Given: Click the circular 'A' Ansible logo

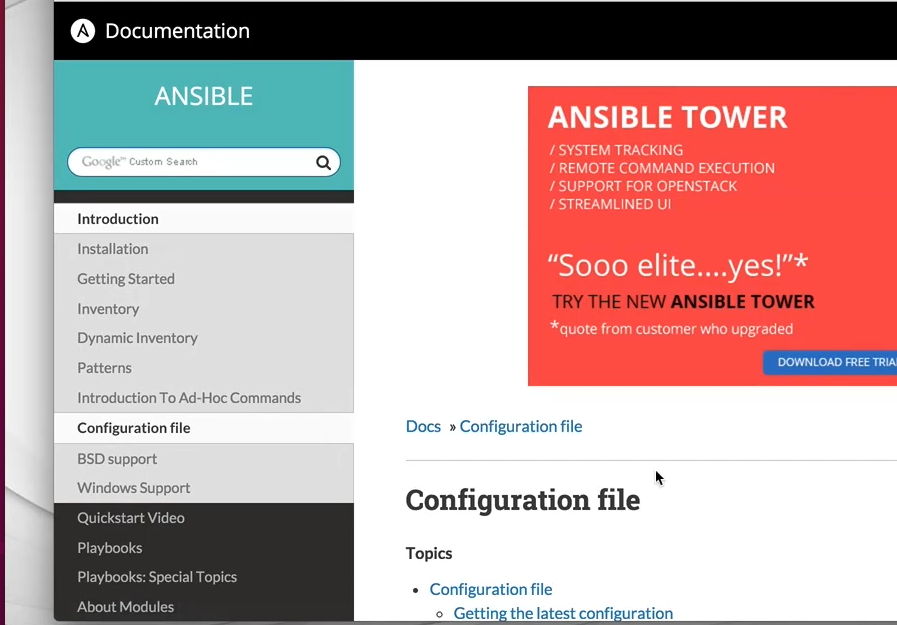Looking at the screenshot, I should click(x=82, y=30).
